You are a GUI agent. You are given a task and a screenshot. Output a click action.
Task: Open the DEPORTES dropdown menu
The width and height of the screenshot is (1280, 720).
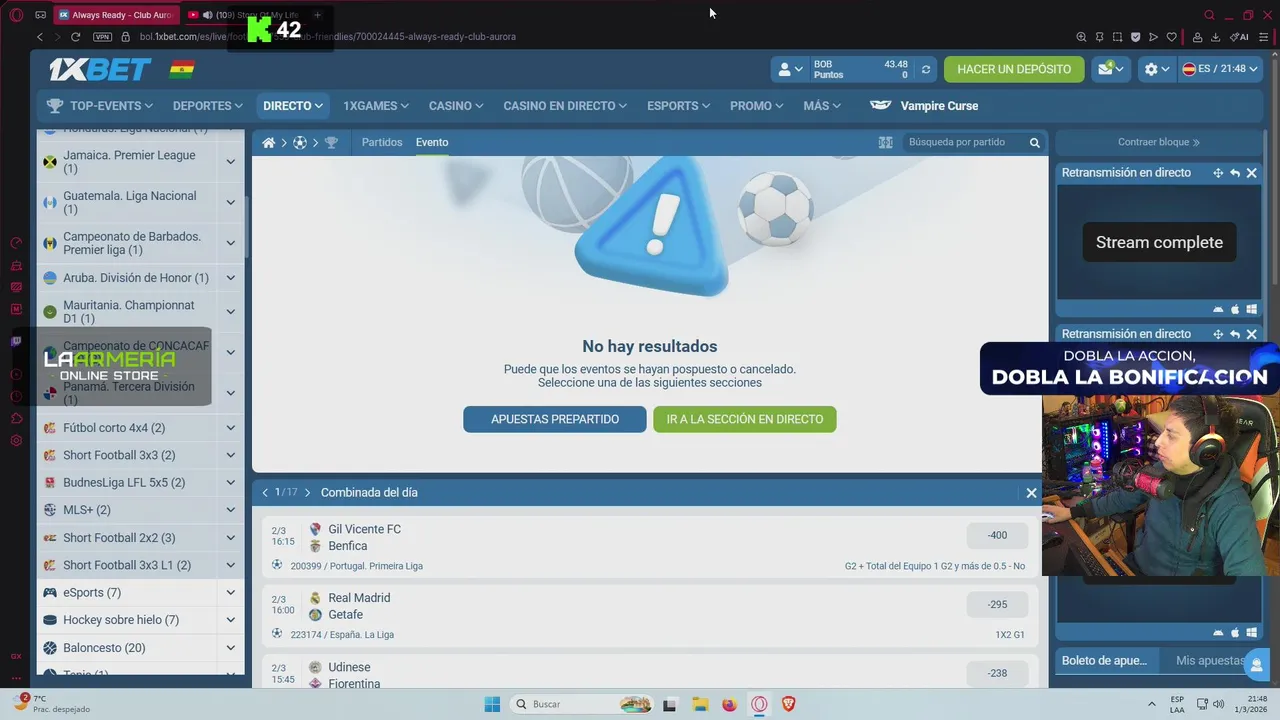click(208, 106)
